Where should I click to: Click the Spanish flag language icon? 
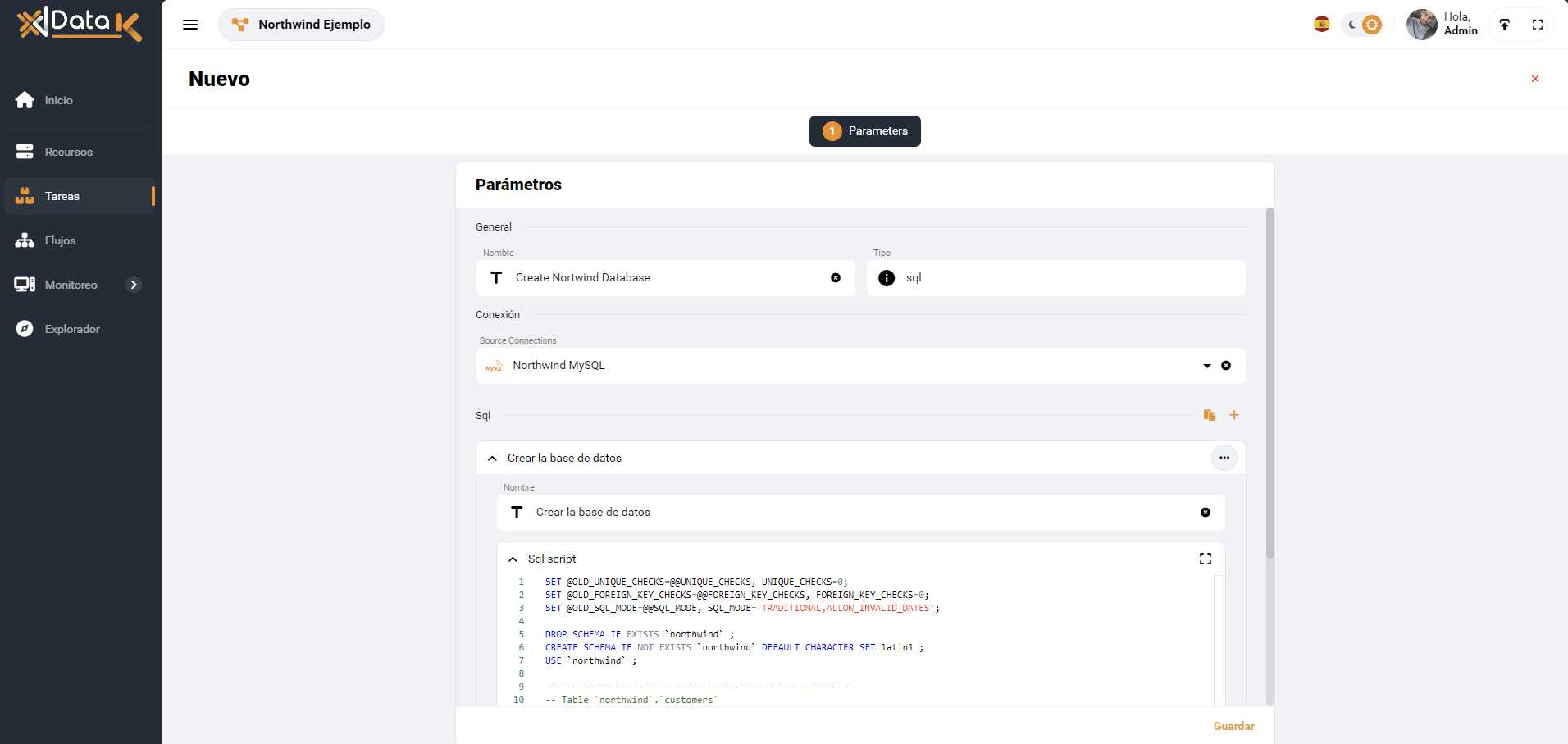pyautogui.click(x=1321, y=25)
